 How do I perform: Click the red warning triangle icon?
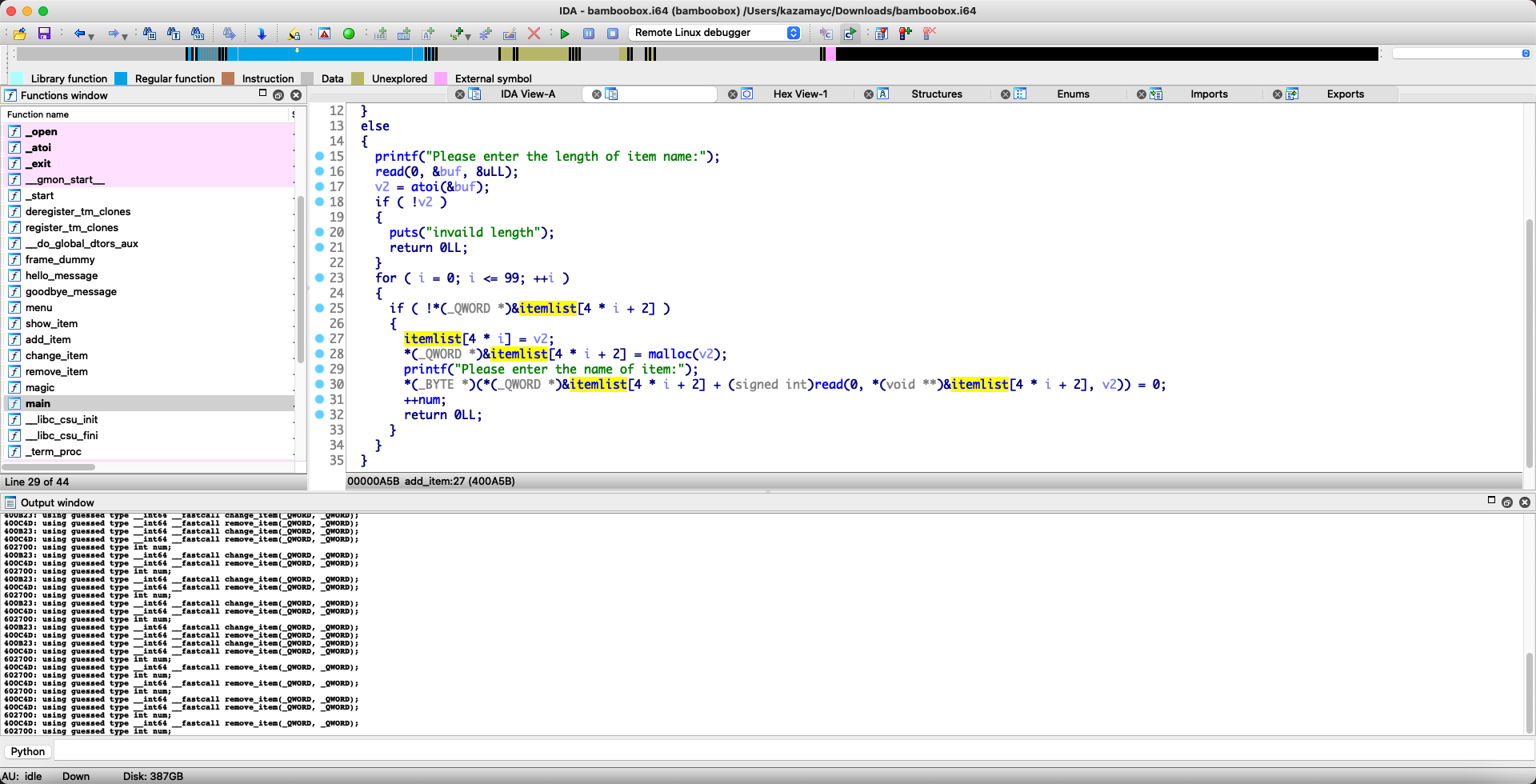point(324,34)
